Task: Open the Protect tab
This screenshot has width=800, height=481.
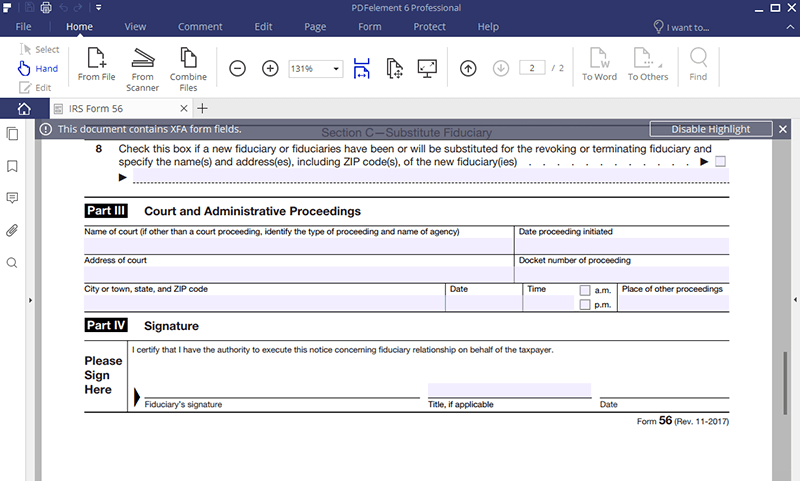Action: click(x=429, y=27)
